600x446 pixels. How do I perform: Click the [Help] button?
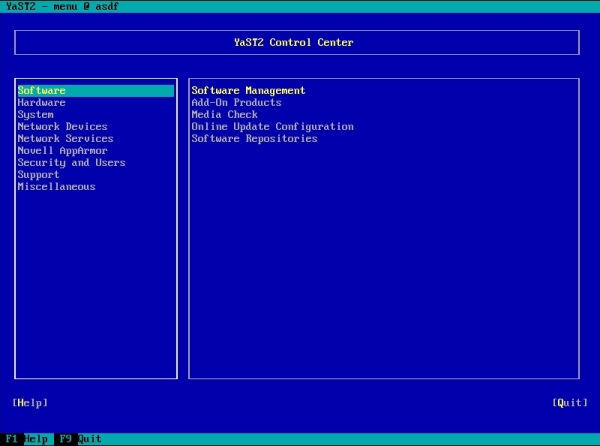point(30,403)
